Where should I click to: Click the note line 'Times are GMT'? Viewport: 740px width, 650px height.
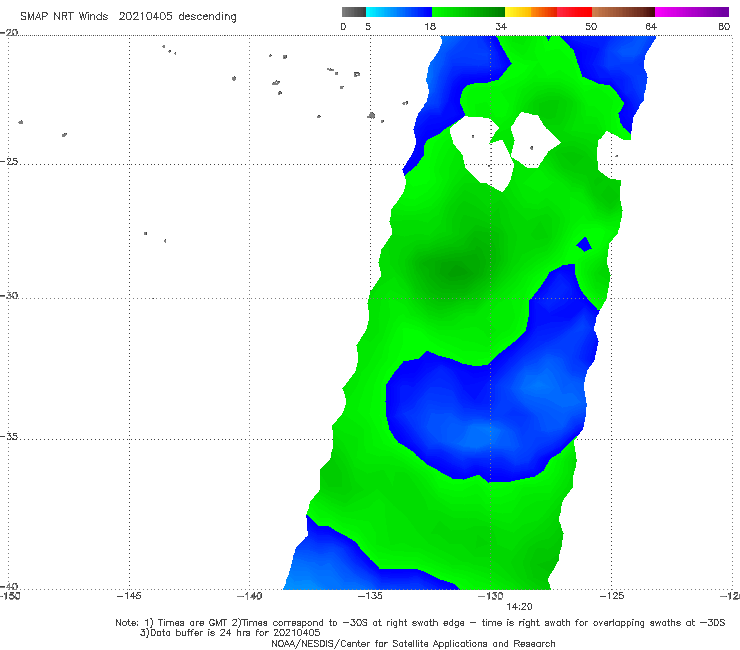pos(194,623)
